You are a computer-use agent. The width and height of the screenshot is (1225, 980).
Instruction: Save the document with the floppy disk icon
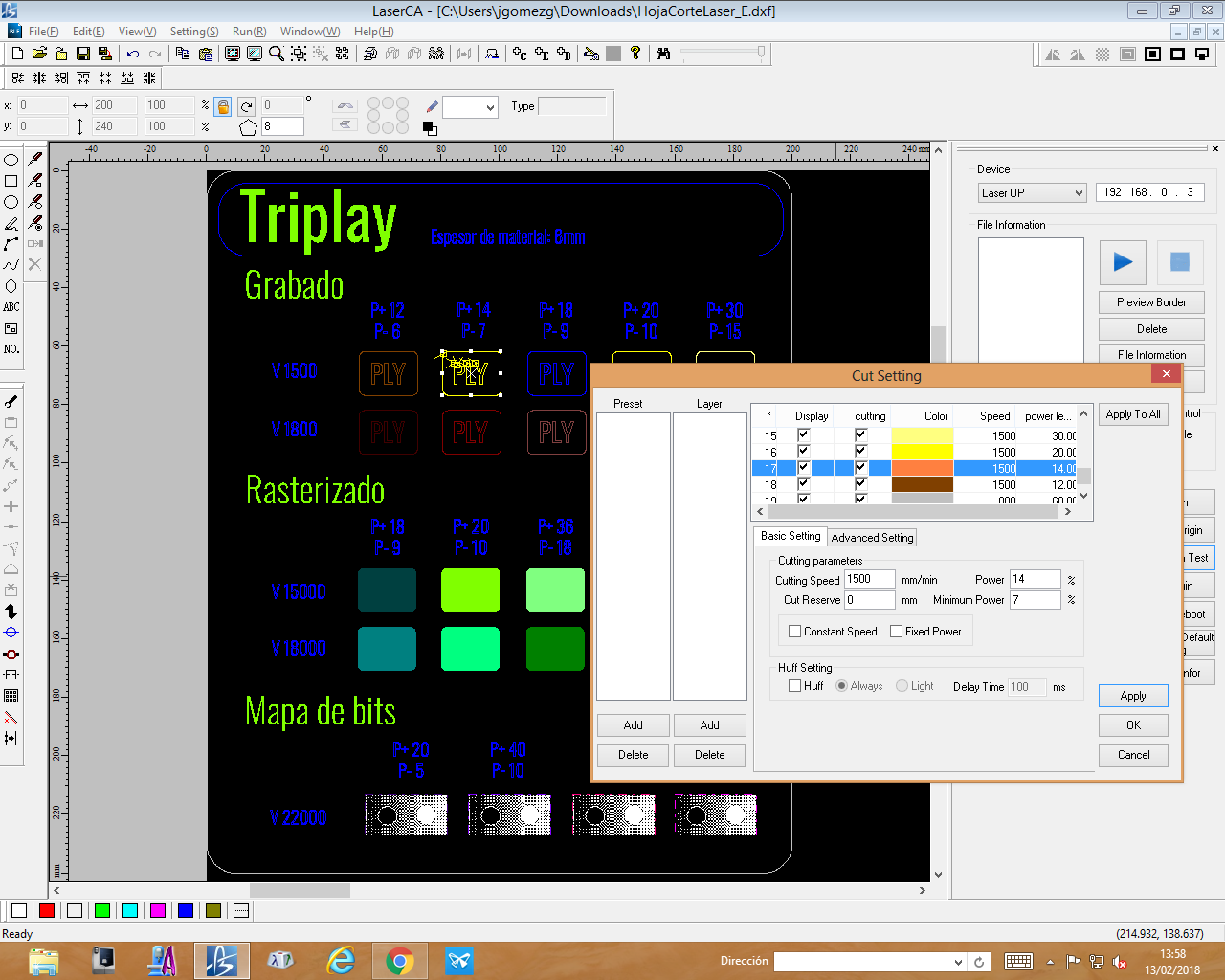pos(83,54)
